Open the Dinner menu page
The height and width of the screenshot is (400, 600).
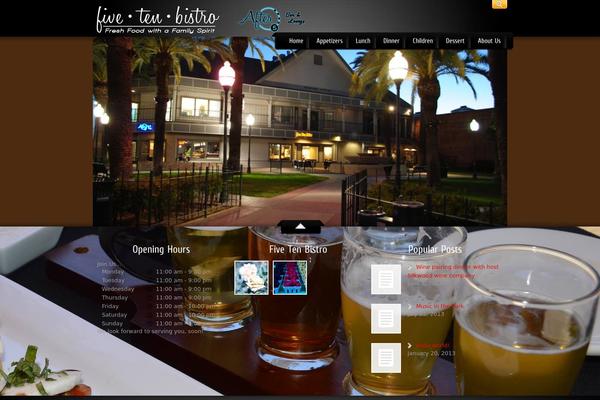click(391, 41)
